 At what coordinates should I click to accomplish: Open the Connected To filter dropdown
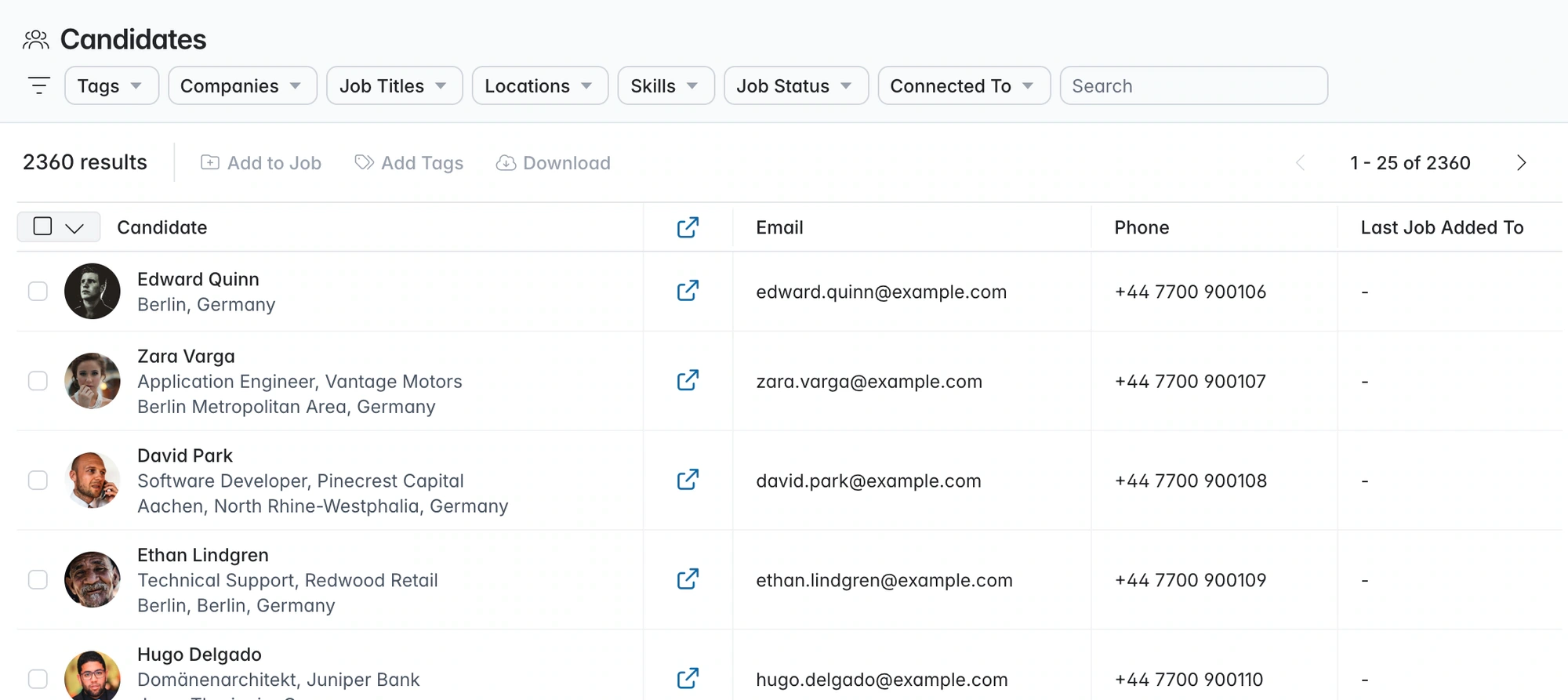pyautogui.click(x=964, y=85)
